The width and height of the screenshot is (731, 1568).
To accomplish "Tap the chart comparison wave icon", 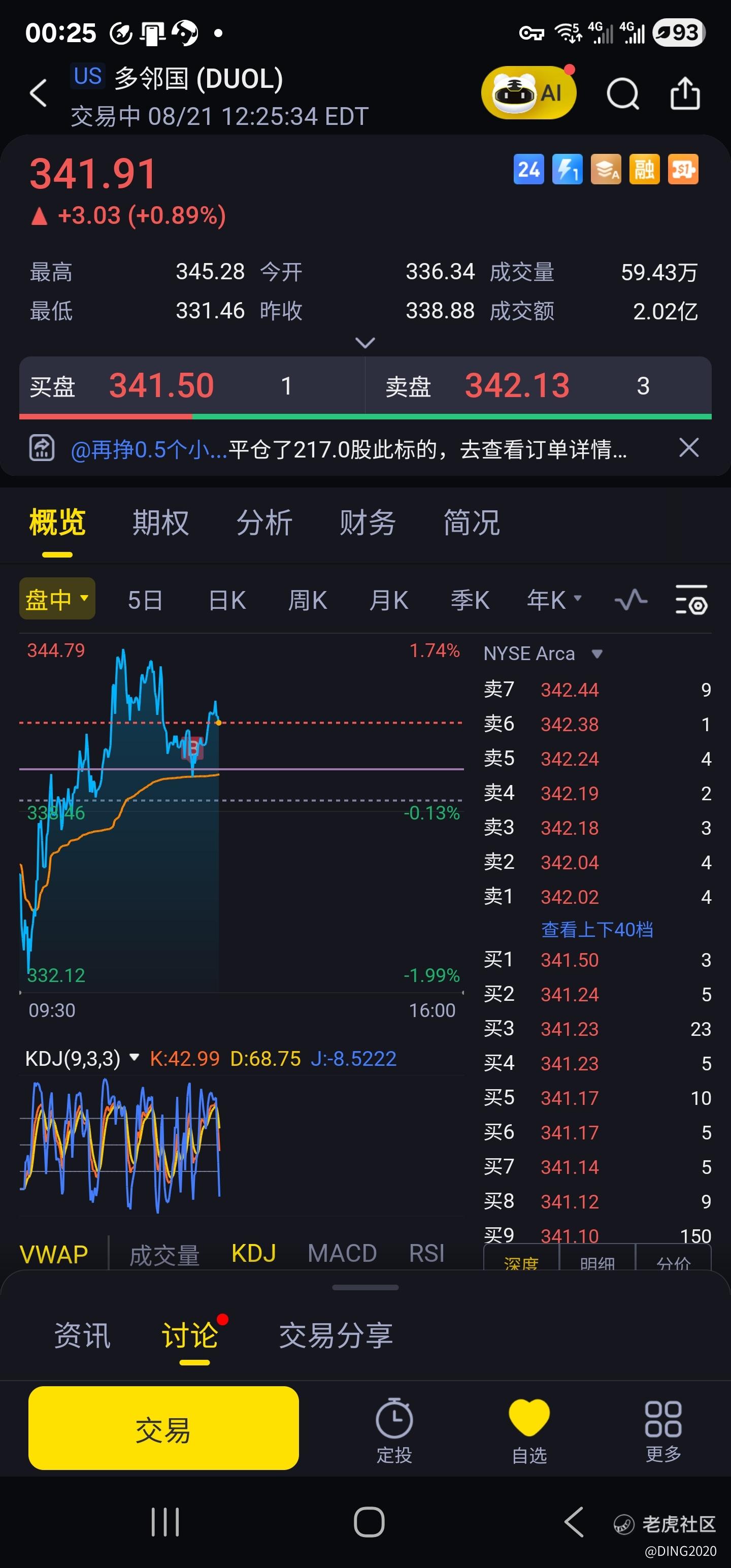I will tap(630, 600).
